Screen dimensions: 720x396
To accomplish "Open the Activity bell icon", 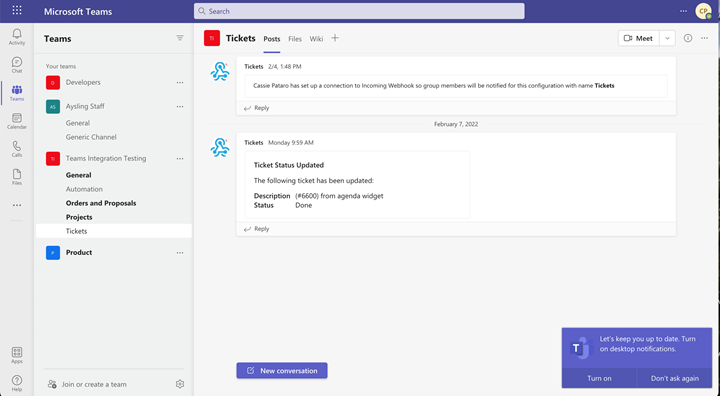I will pos(17,34).
